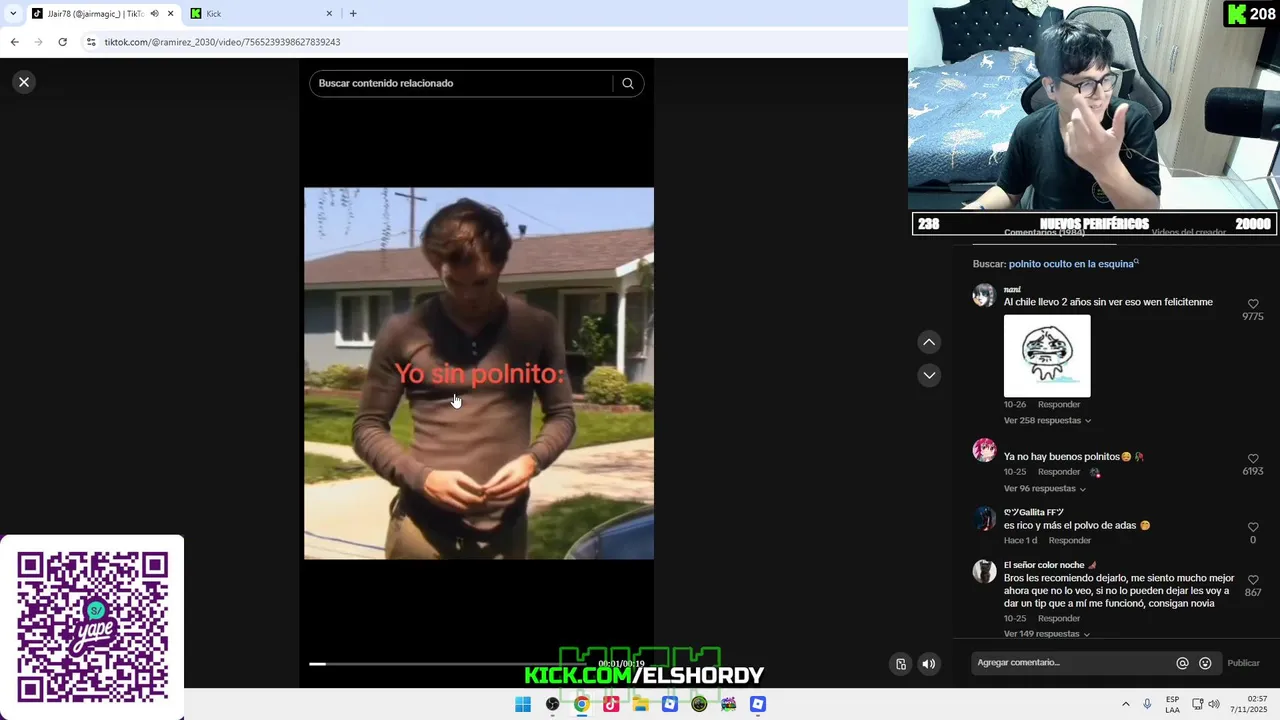Focus the 'Agregar comentario' input

click(1071, 663)
